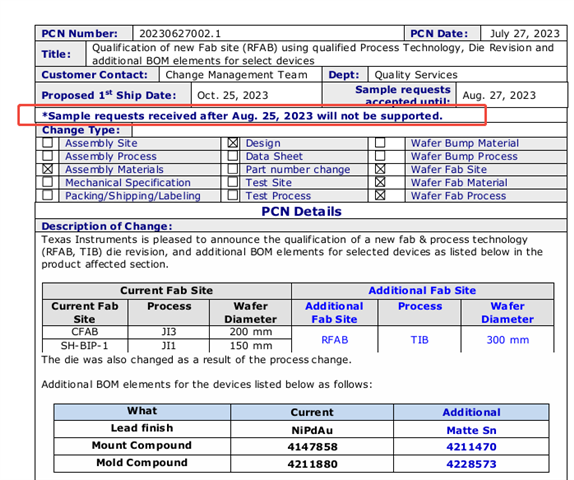Uncheck the Design checkbox
The height and width of the screenshot is (480, 574).
pos(233,142)
